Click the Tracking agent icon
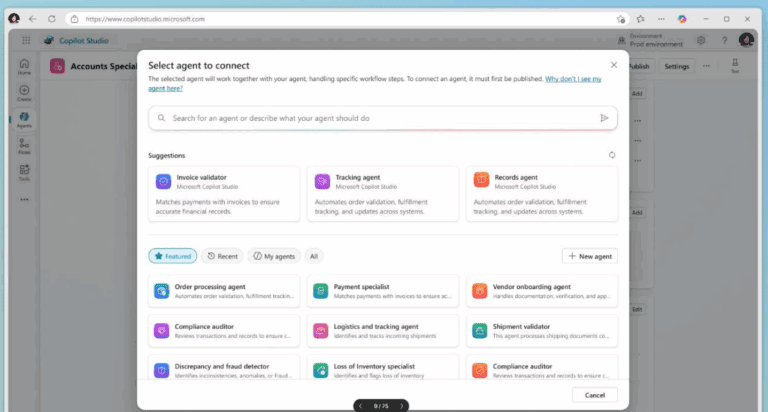The image size is (768, 412). [322, 181]
